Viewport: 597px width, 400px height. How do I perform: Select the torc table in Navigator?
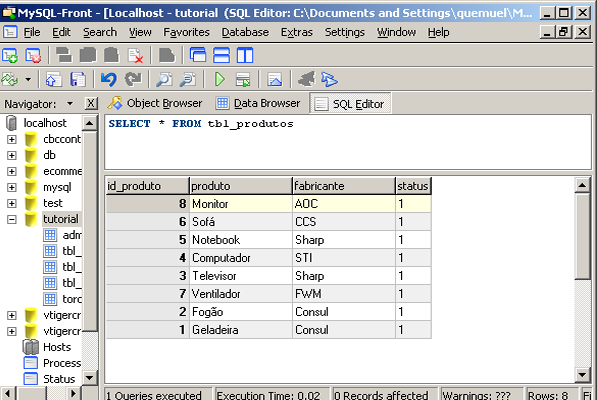tap(72, 299)
